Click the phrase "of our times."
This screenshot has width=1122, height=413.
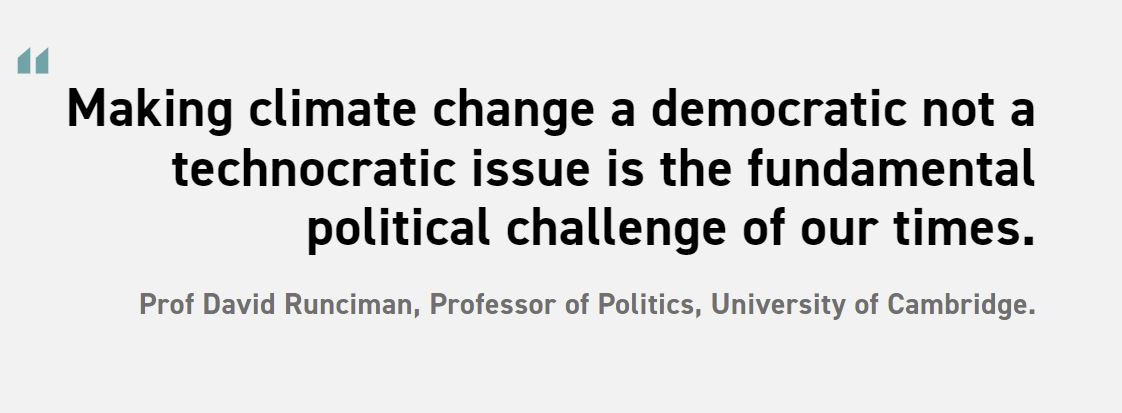click(889, 229)
